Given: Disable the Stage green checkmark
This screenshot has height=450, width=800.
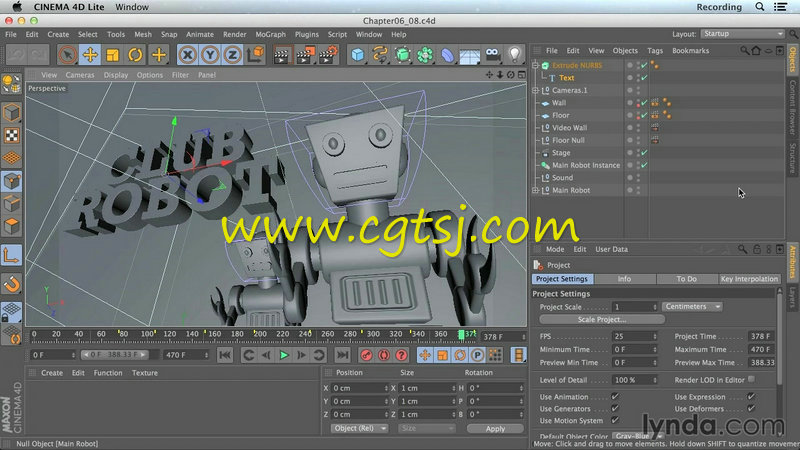Looking at the screenshot, I should pos(644,153).
